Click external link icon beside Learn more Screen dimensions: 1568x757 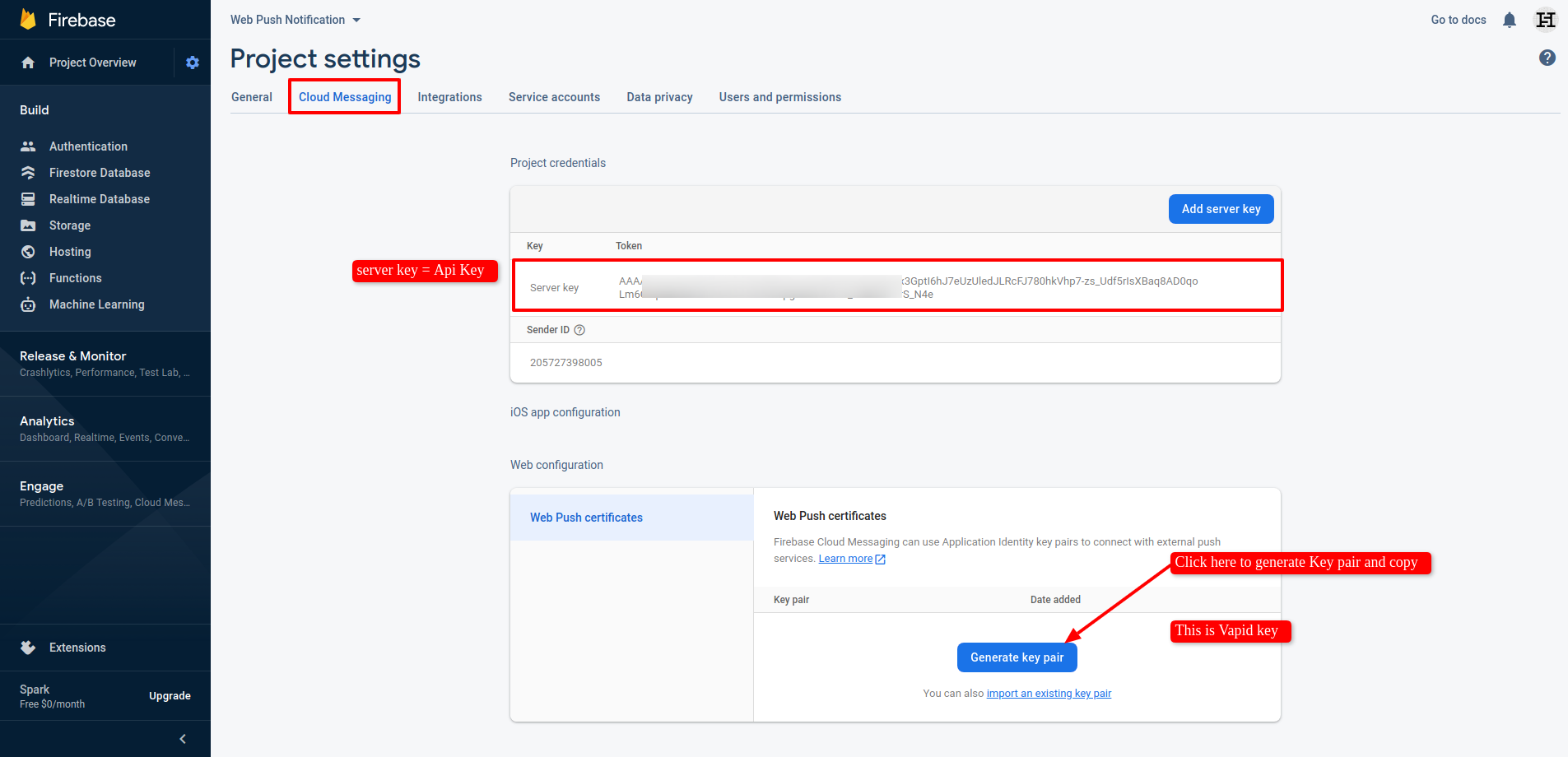coord(880,560)
